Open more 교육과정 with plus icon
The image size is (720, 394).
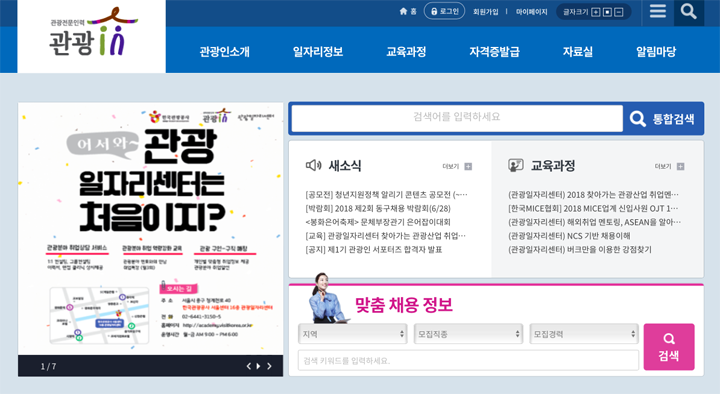(x=681, y=166)
